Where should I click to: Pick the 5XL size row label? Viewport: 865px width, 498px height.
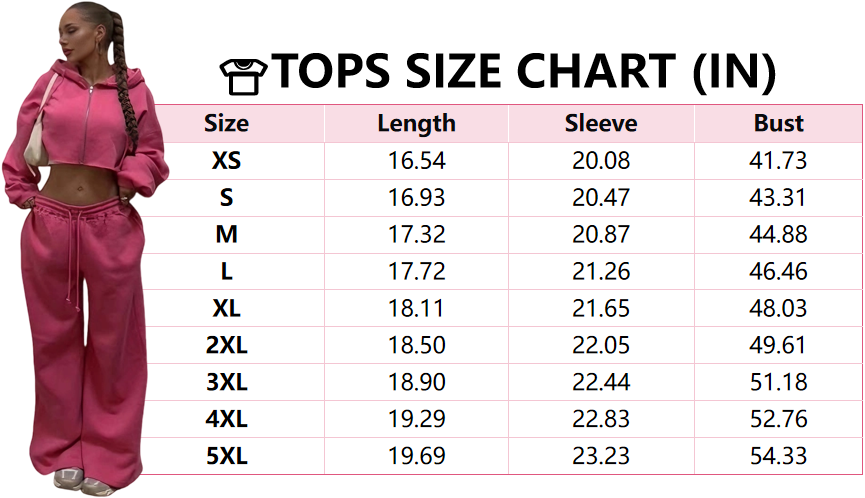pyautogui.click(x=226, y=457)
